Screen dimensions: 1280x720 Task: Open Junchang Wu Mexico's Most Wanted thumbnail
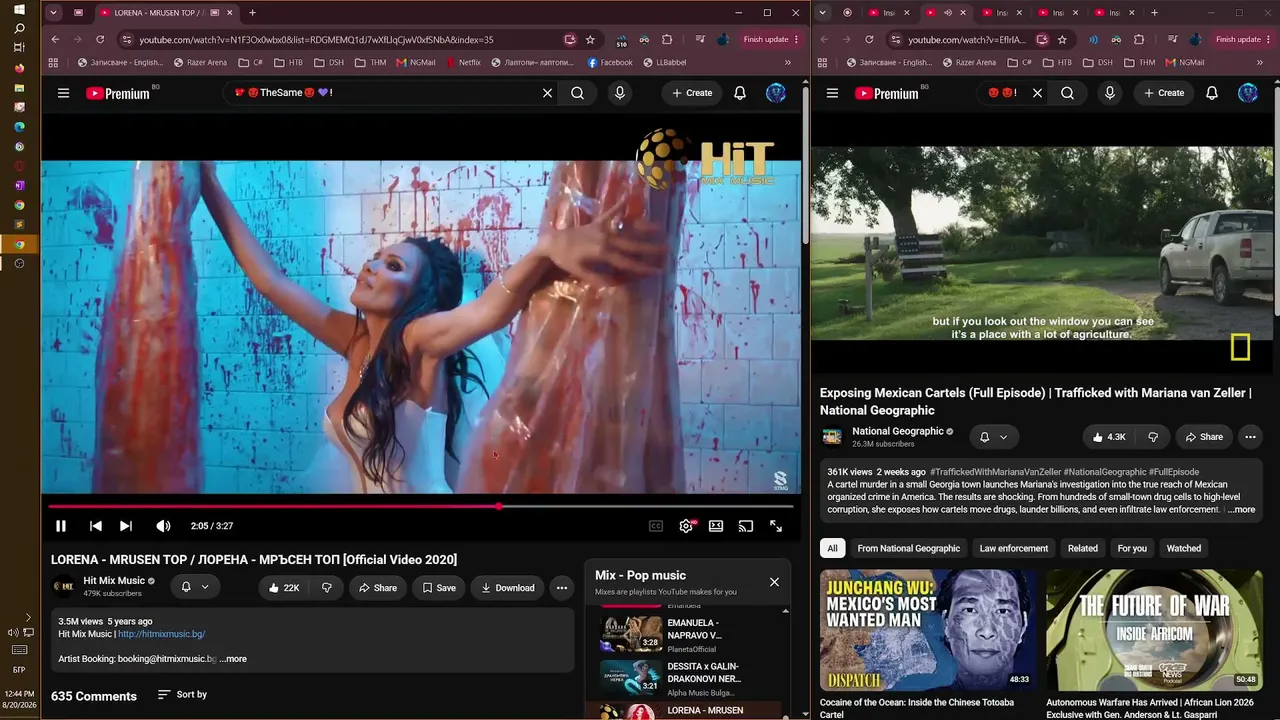pos(929,630)
